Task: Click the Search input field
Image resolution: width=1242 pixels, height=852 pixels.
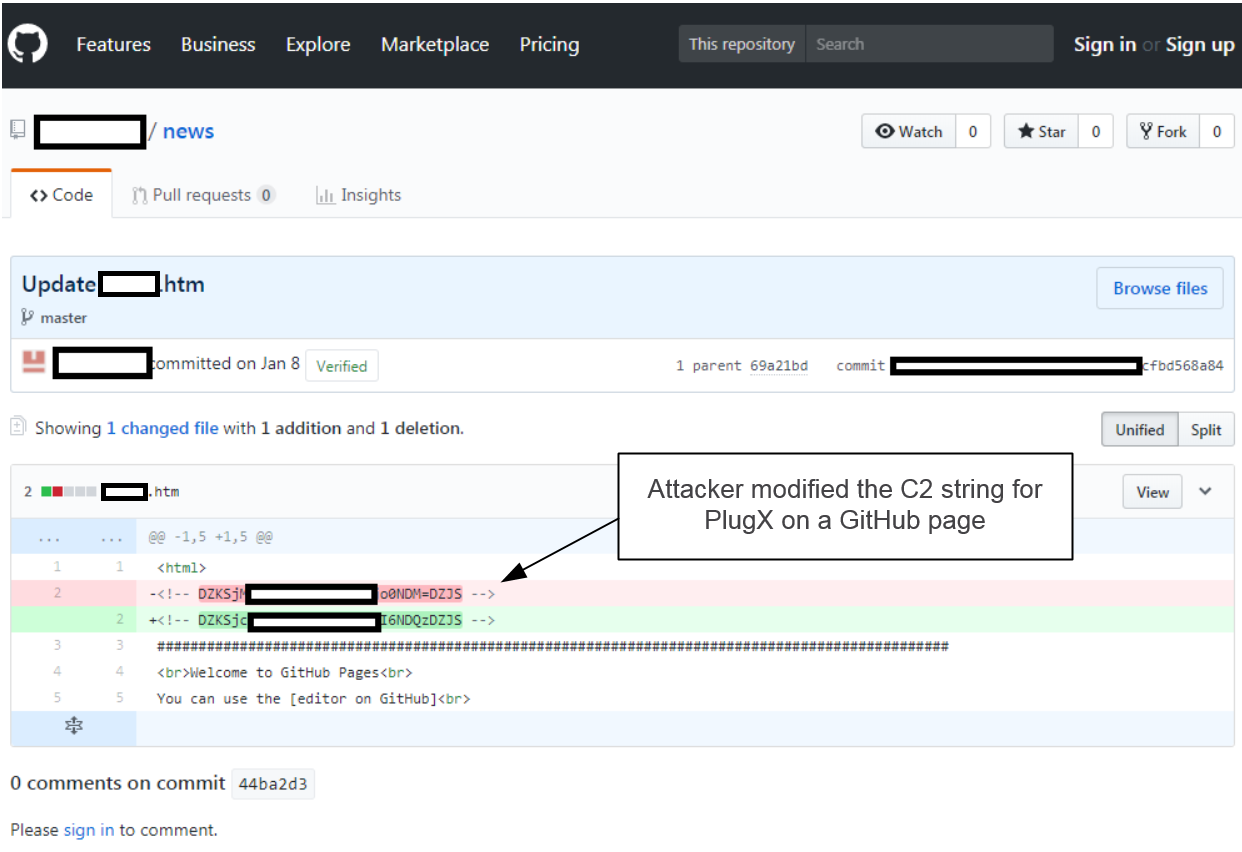Action: pyautogui.click(x=929, y=44)
